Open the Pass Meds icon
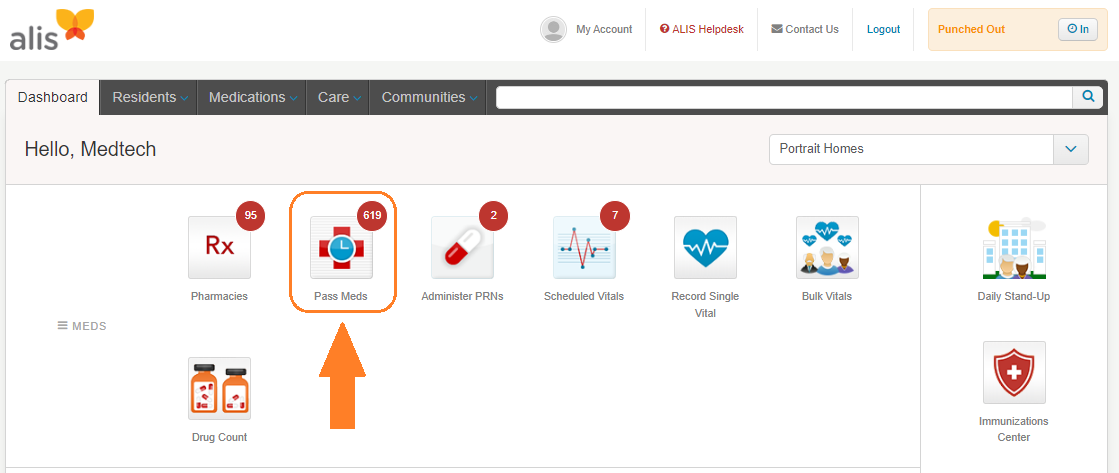 coord(341,247)
